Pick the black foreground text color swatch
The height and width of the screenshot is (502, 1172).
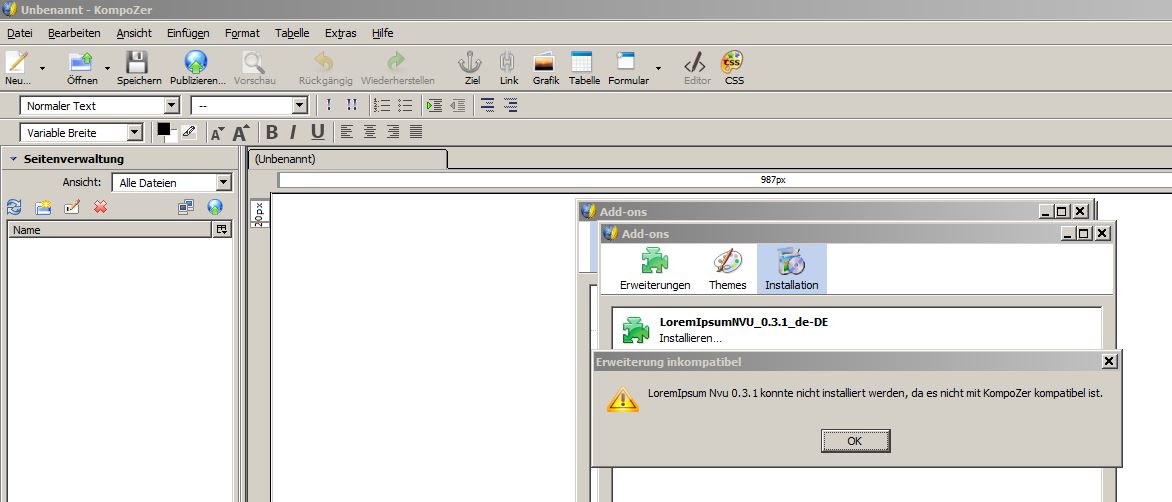click(x=163, y=129)
